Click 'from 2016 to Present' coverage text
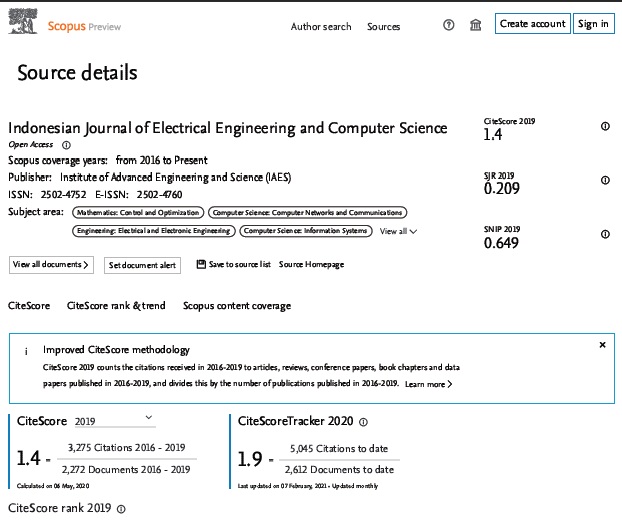The height and width of the screenshot is (523, 622). (161, 160)
